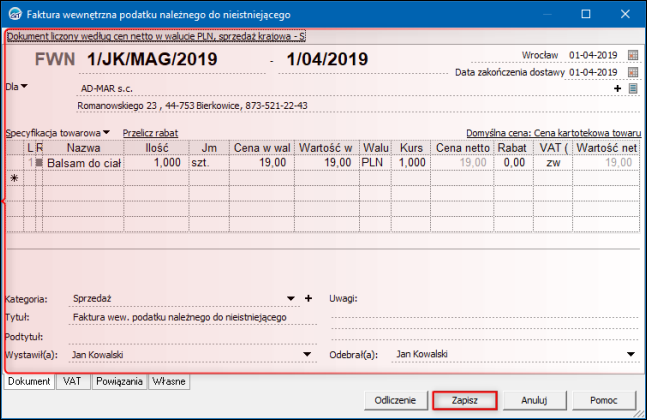
Task: Open the Odebrał(a) dropdown arrow
Action: (x=630, y=354)
